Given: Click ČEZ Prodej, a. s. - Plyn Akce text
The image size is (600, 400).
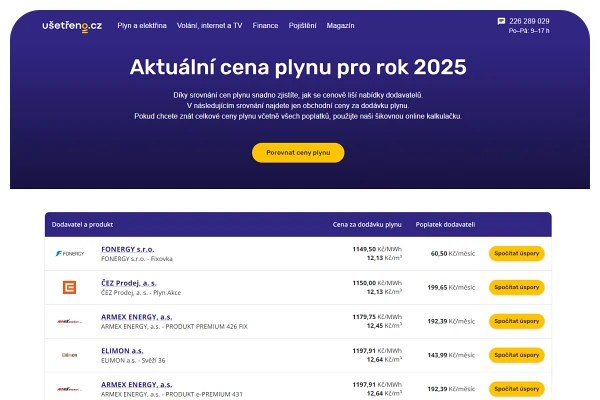Looking at the screenshot, I should 141,293.
